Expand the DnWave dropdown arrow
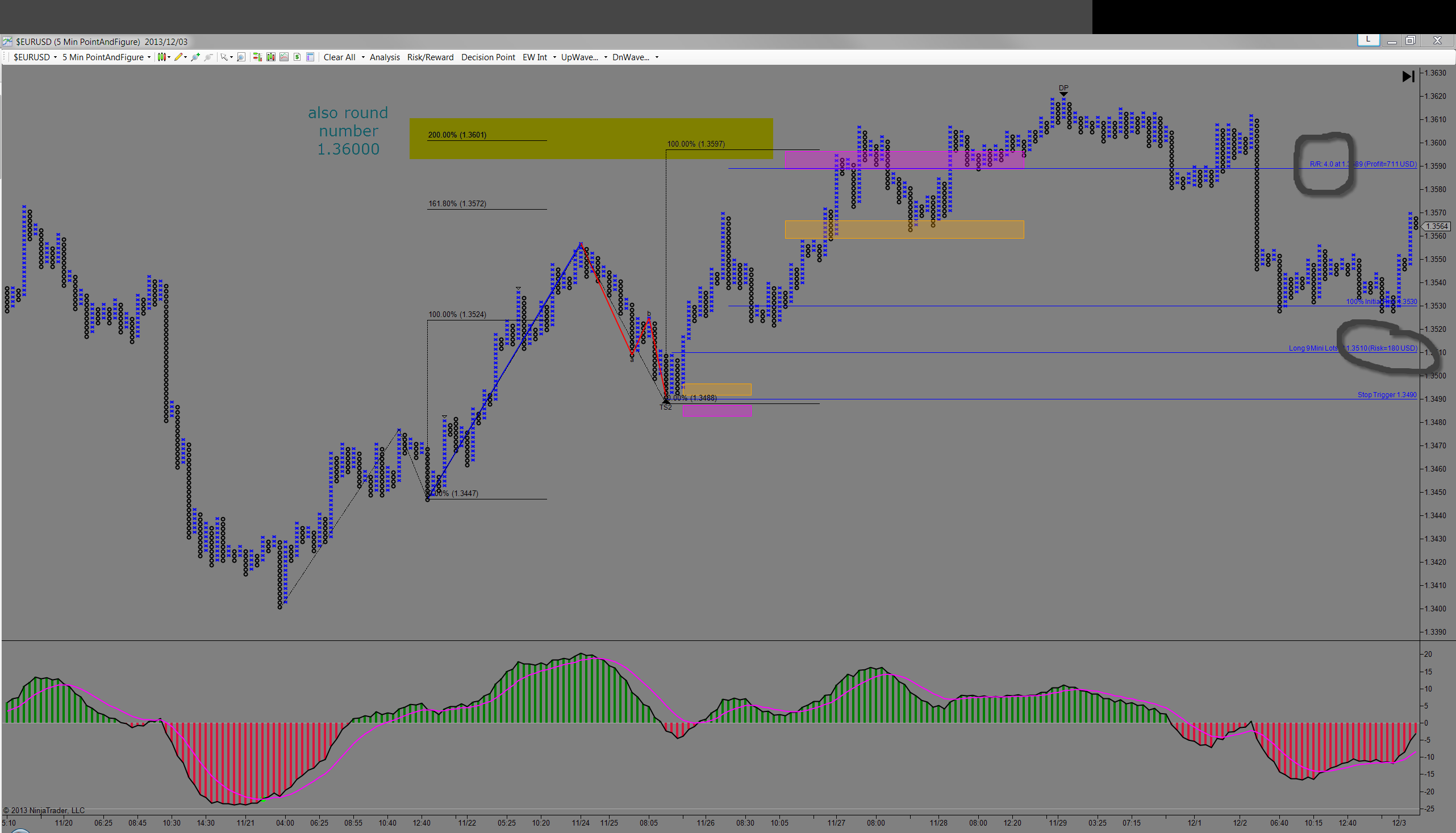Image resolution: width=1456 pixels, height=833 pixels. (657, 57)
